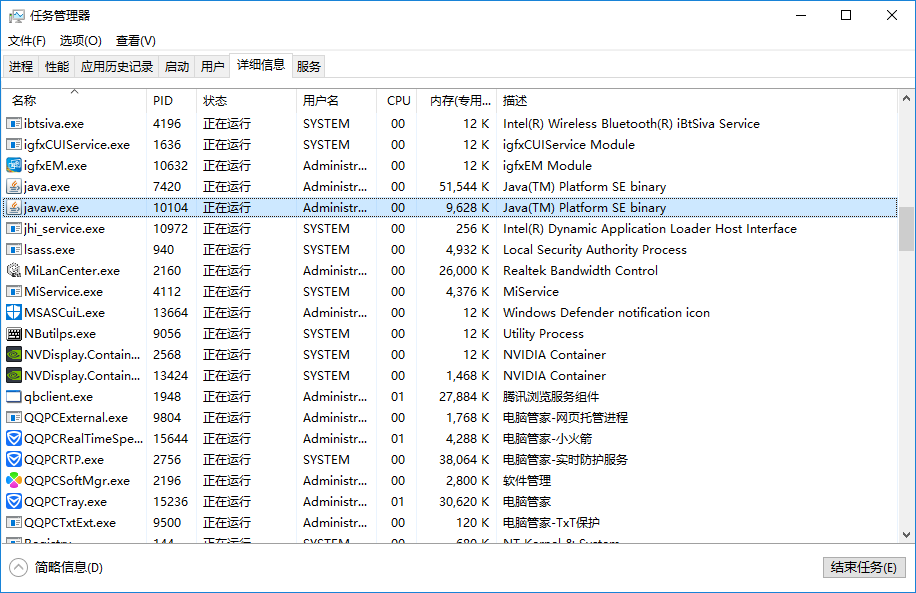Click the QQPCRealTimeSpe.exe shield icon
This screenshot has height=593, width=916.
coord(12,438)
